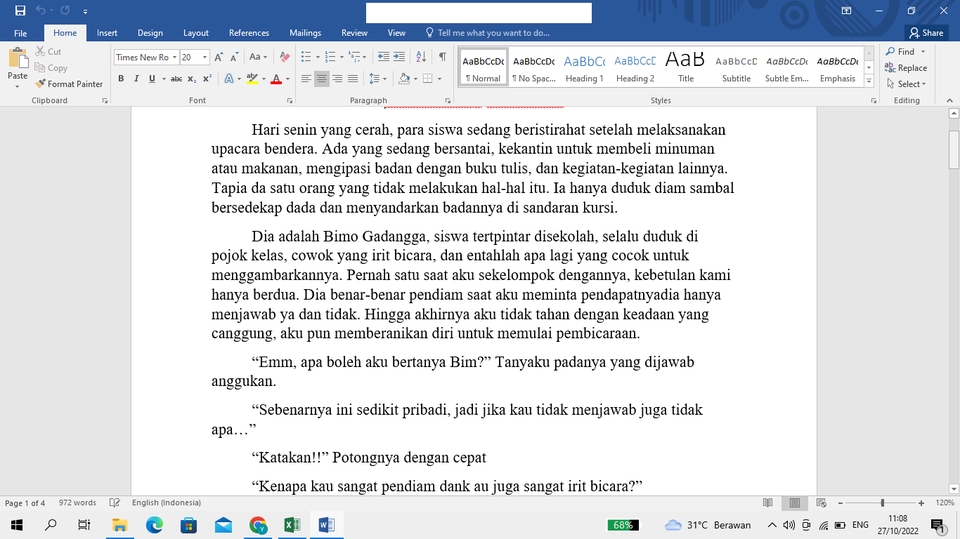Toggle Italic formatting
The height and width of the screenshot is (539, 960).
[x=136, y=78]
